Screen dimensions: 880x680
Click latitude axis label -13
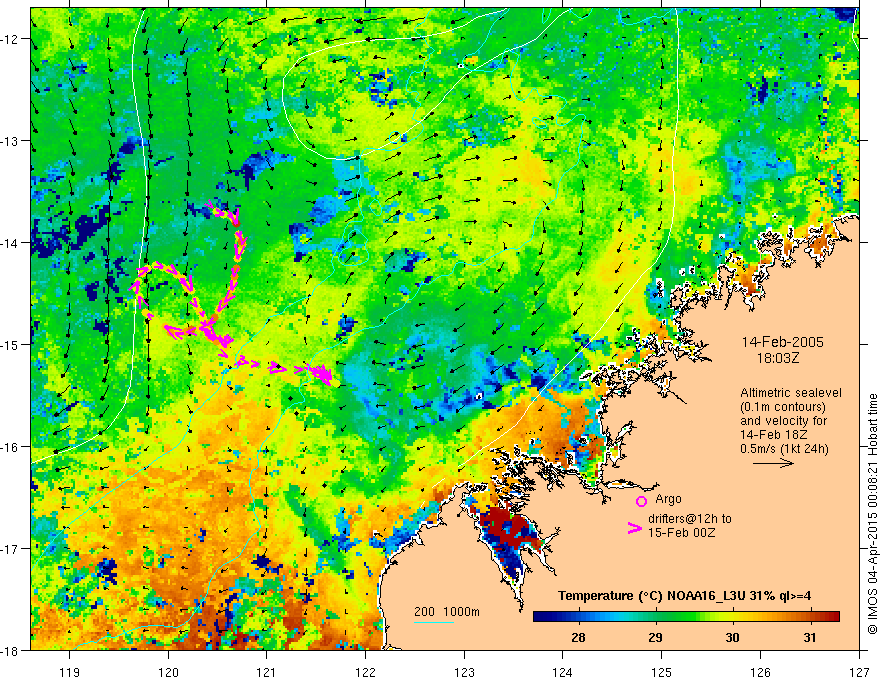(x=11, y=141)
